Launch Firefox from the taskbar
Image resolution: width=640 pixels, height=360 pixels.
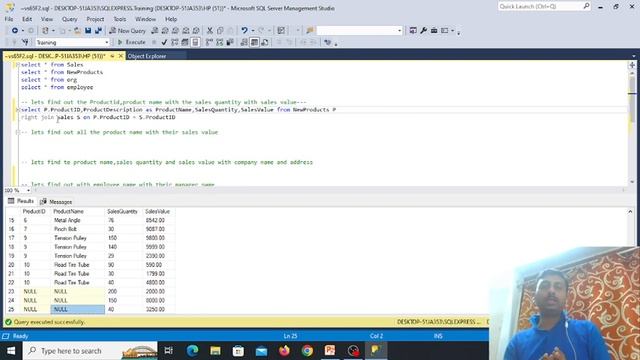pos(284,351)
